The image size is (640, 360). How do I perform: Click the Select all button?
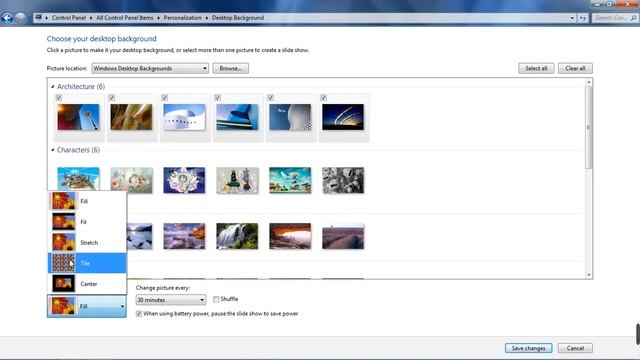(536, 68)
